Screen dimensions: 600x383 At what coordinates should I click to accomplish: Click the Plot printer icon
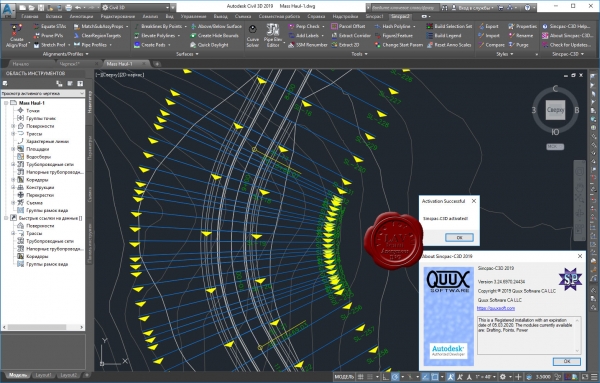[68, 7]
